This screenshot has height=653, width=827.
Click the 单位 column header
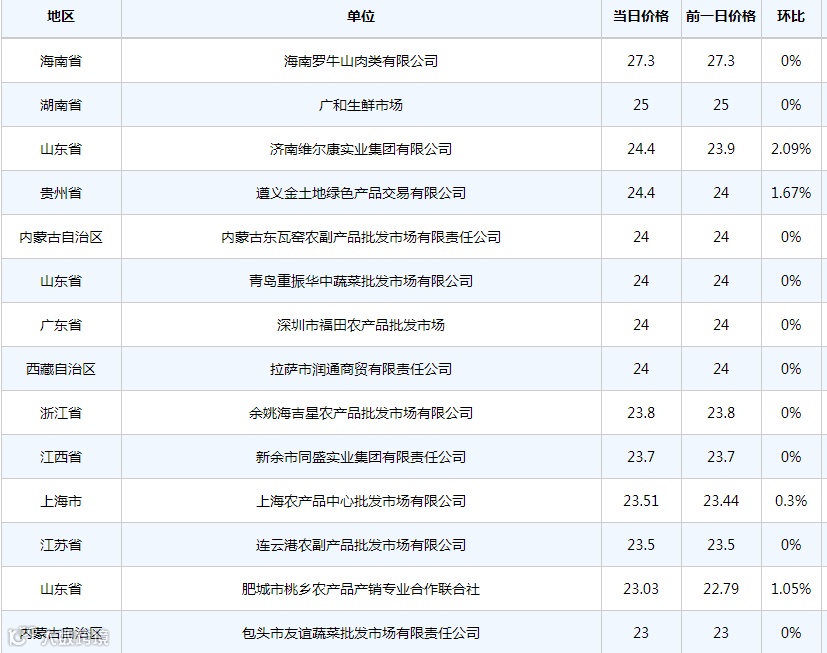(x=361, y=16)
